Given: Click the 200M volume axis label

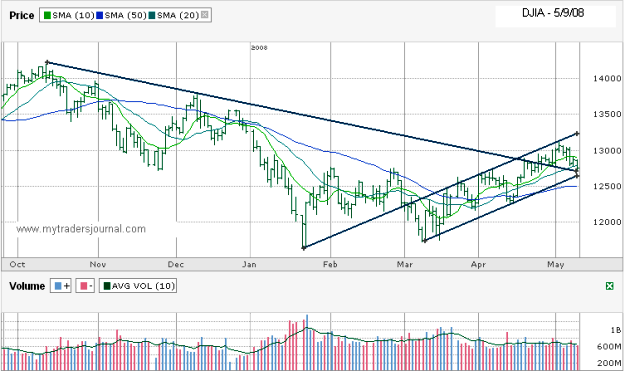Looking at the screenshot, I should [609, 363].
